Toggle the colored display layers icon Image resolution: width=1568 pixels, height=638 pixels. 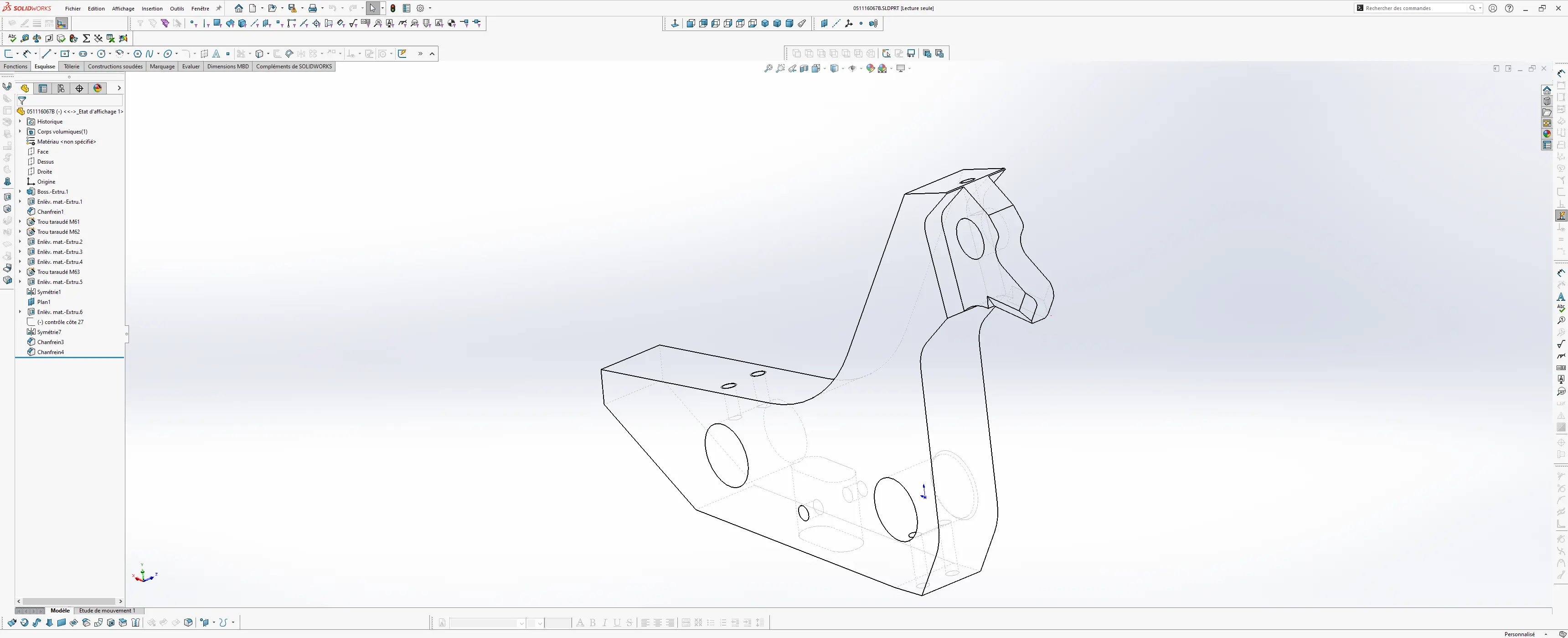(x=62, y=23)
